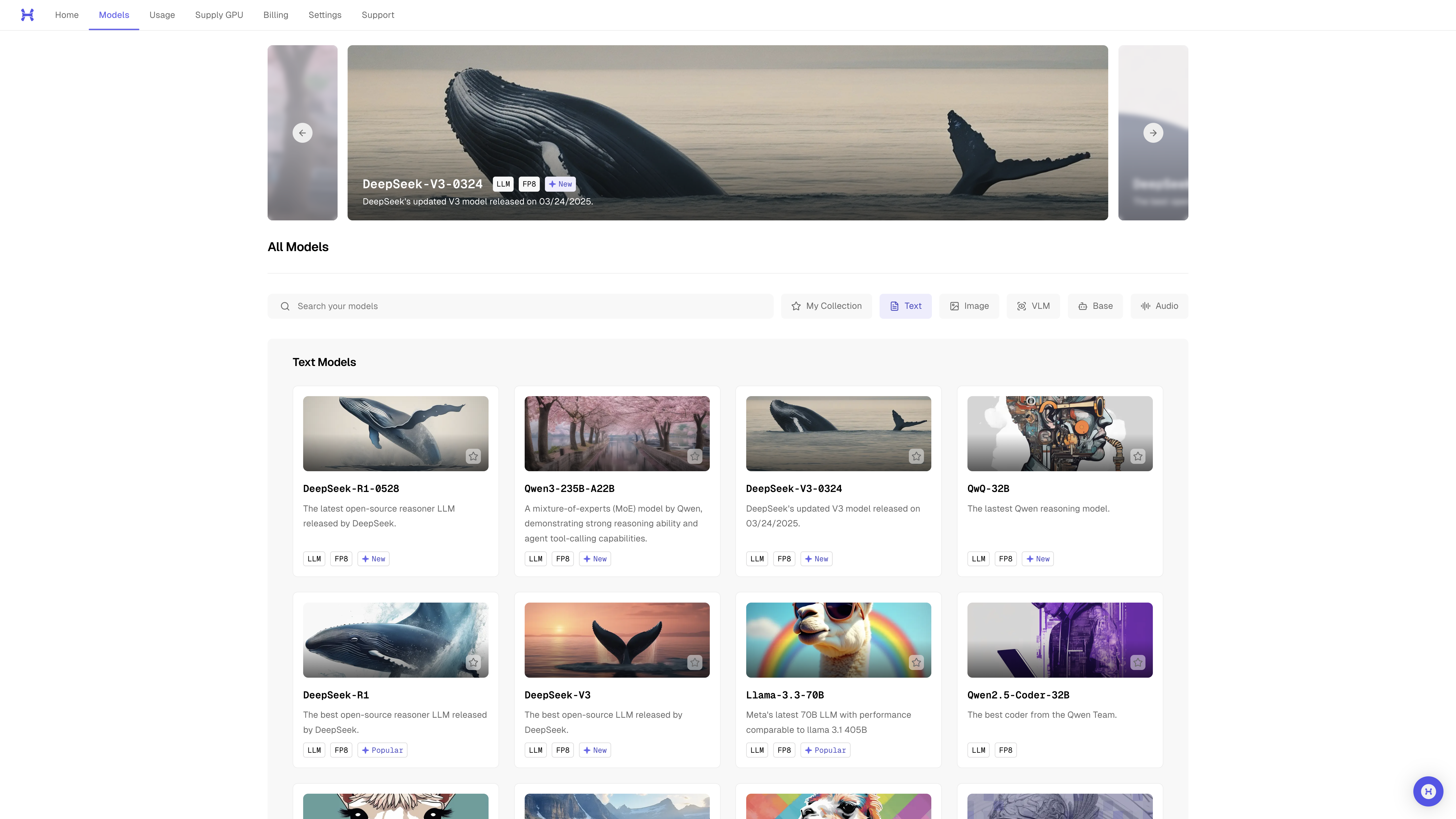
Task: Open DeepSeek-V3-0324 card title
Action: click(x=794, y=488)
